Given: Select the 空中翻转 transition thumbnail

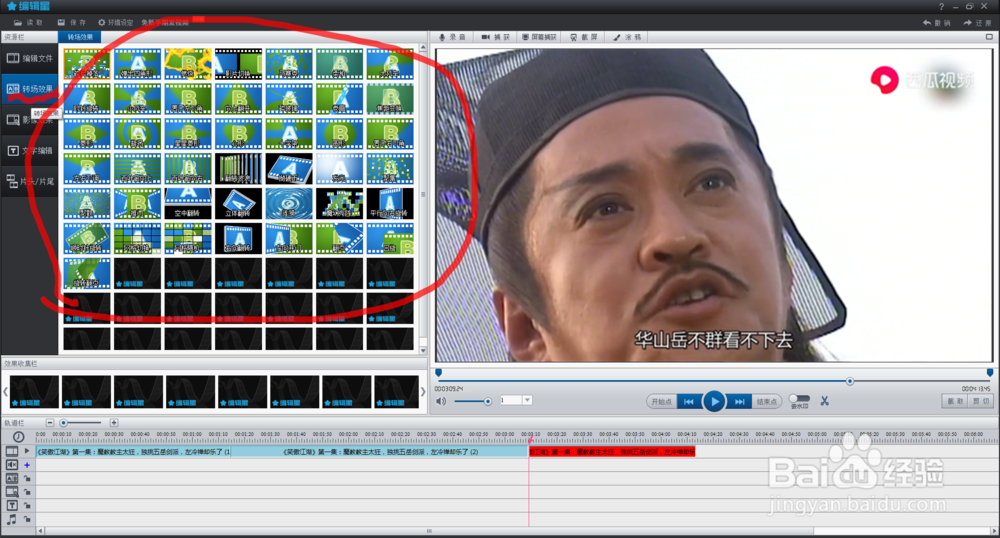Looking at the screenshot, I should [188, 203].
